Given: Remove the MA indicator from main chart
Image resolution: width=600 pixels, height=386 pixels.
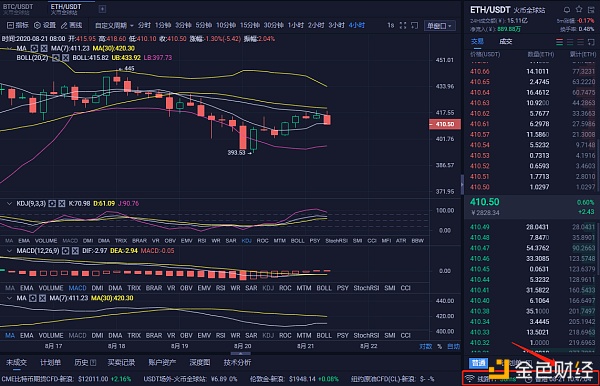Looking at the screenshot, I should click(x=44, y=48).
